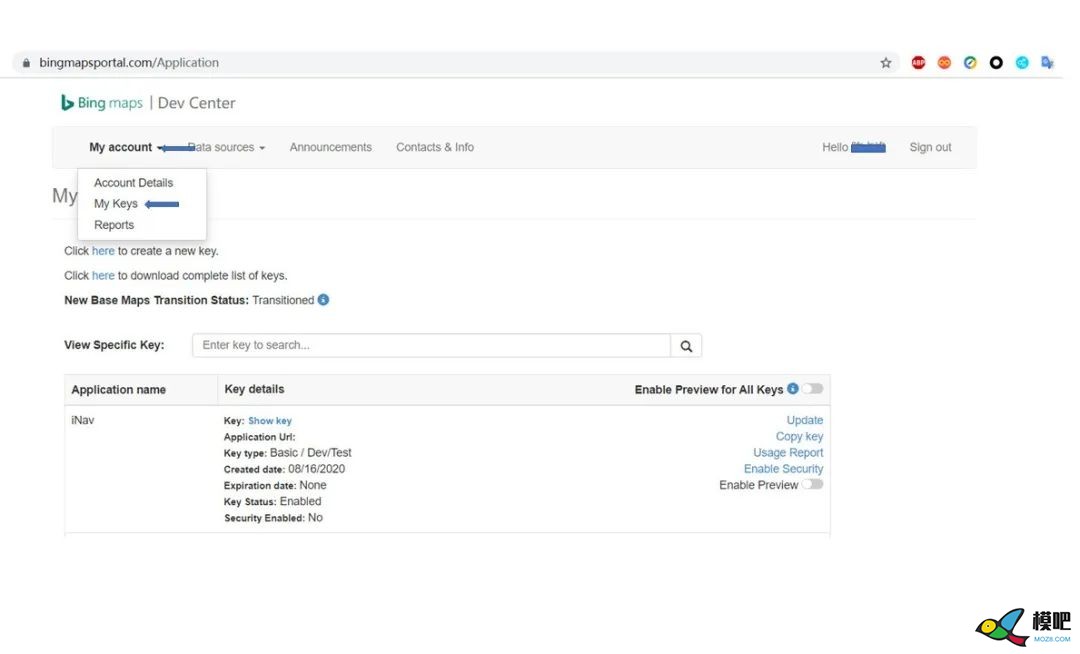Click info icon next to Transitioned status

click(x=323, y=300)
